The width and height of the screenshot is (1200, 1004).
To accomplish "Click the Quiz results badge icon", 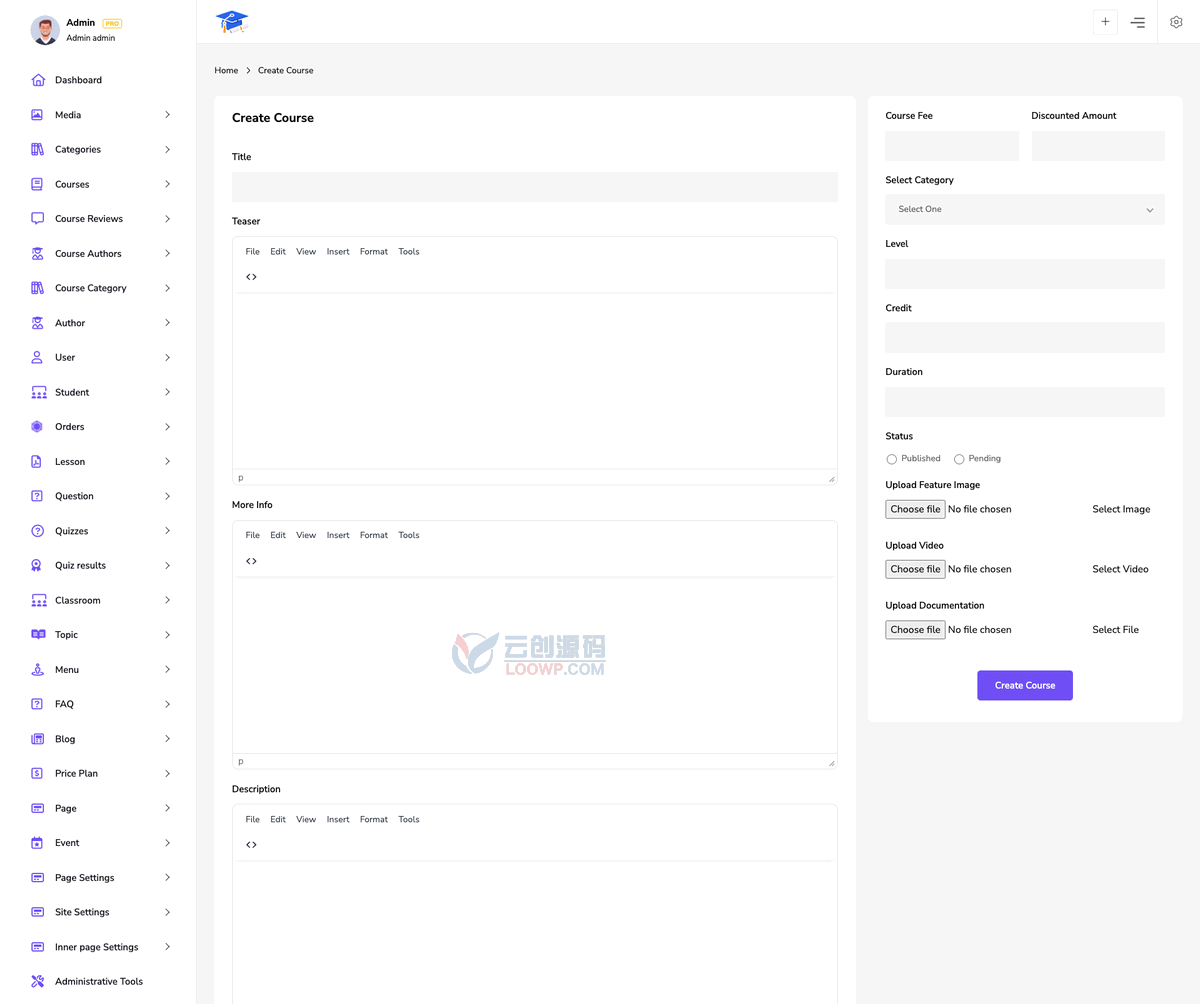I will (37, 566).
